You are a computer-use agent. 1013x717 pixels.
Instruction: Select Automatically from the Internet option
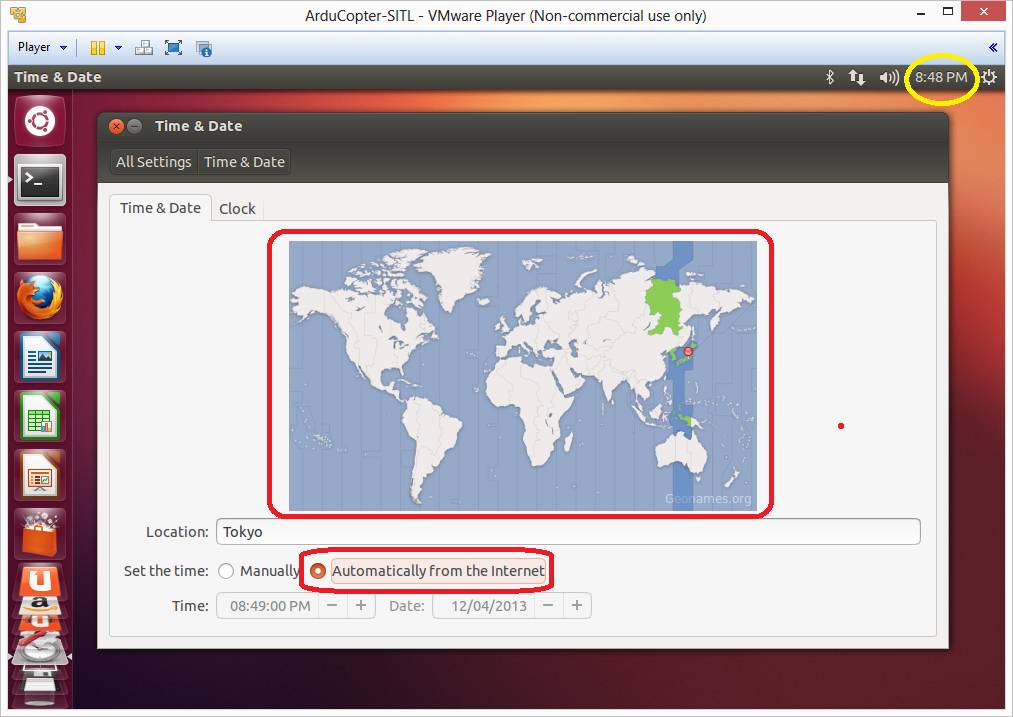pos(318,571)
